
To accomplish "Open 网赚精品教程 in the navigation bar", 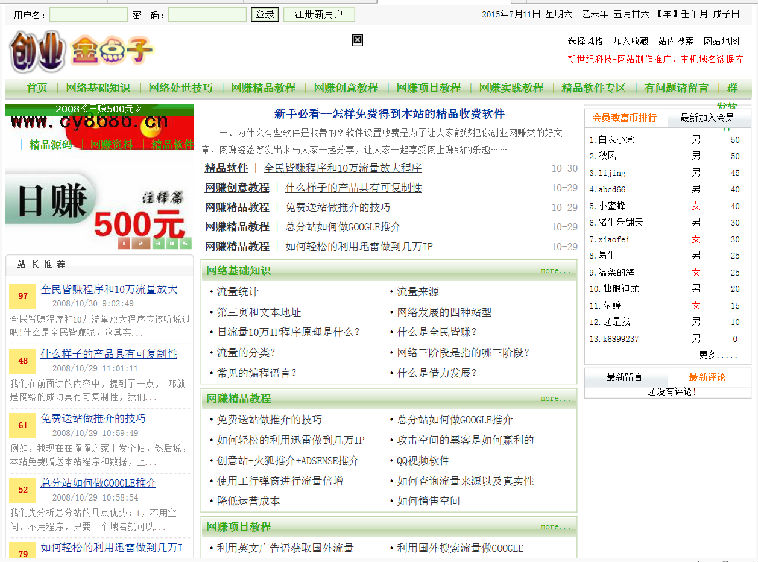I will click(263, 88).
